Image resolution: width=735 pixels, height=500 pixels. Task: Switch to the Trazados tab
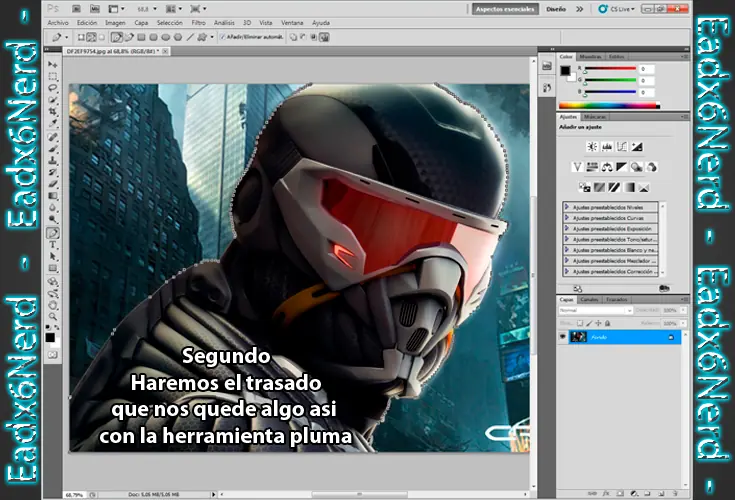[x=616, y=299]
